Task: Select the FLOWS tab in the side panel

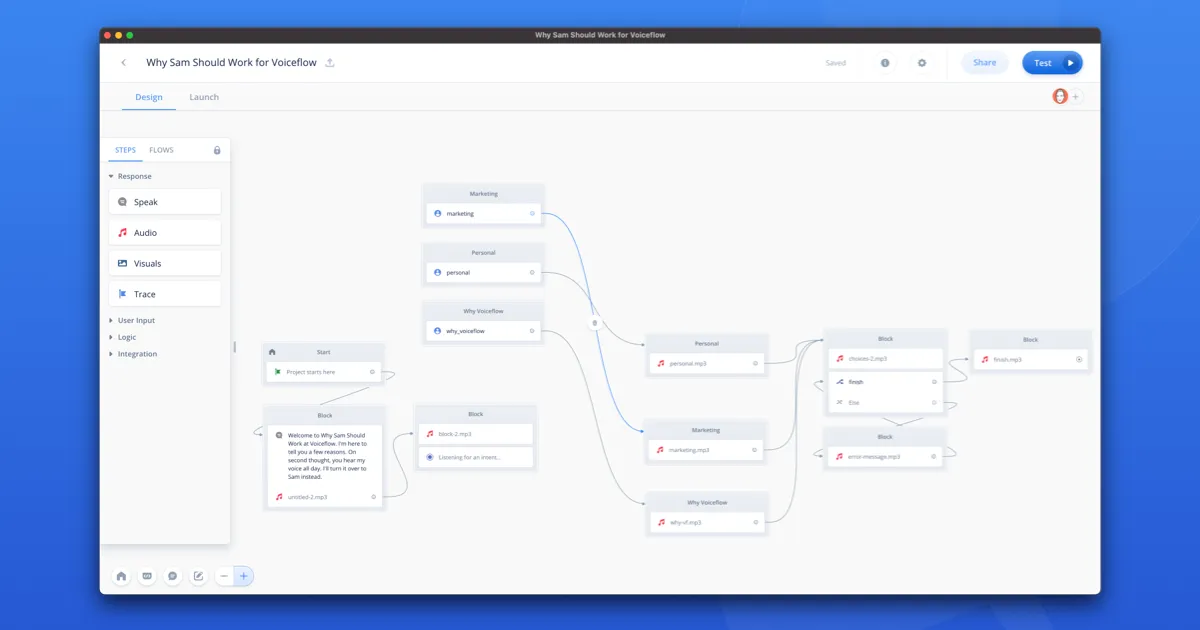Action: 161,150
